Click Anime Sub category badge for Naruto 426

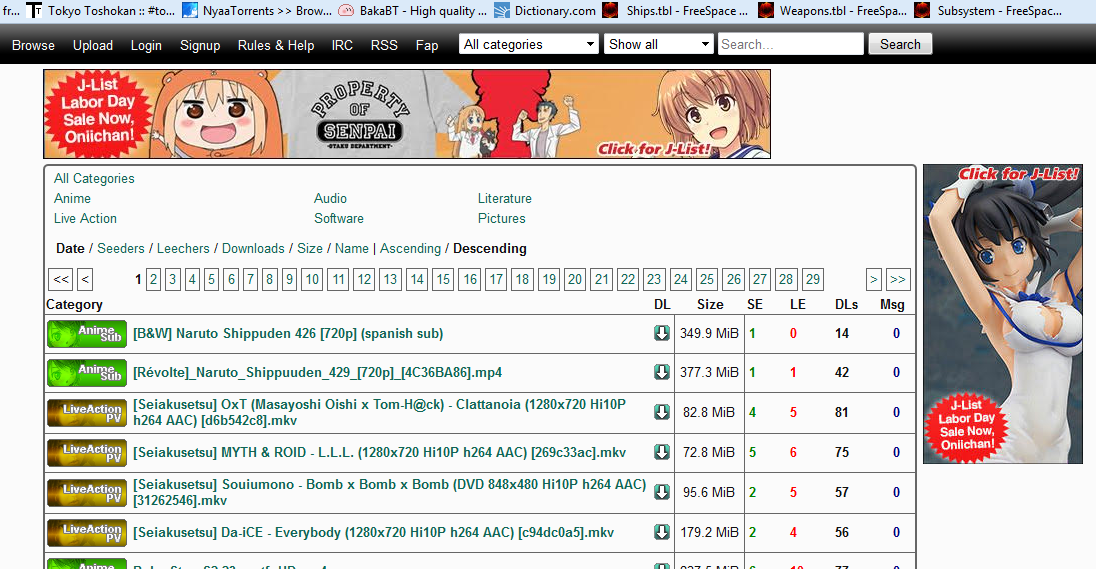tap(87, 333)
